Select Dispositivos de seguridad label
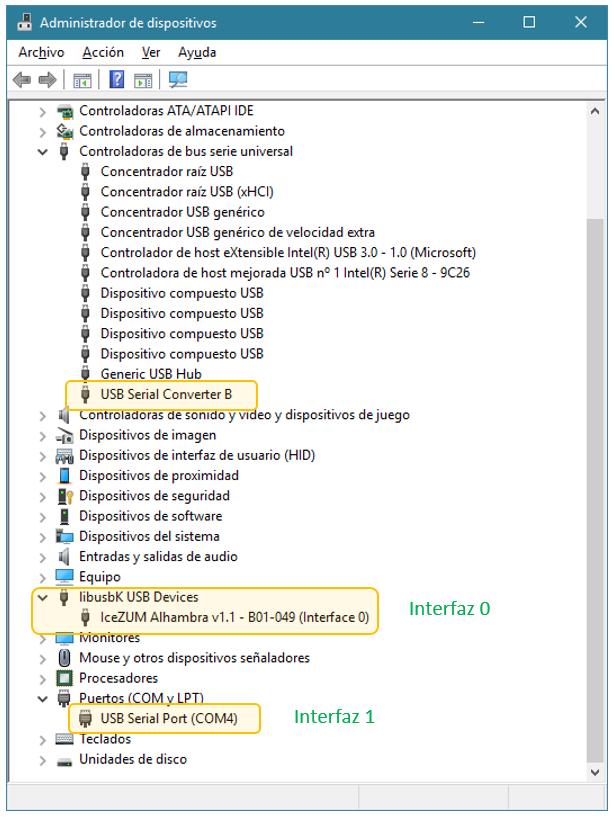615x819 pixels. [x=154, y=496]
